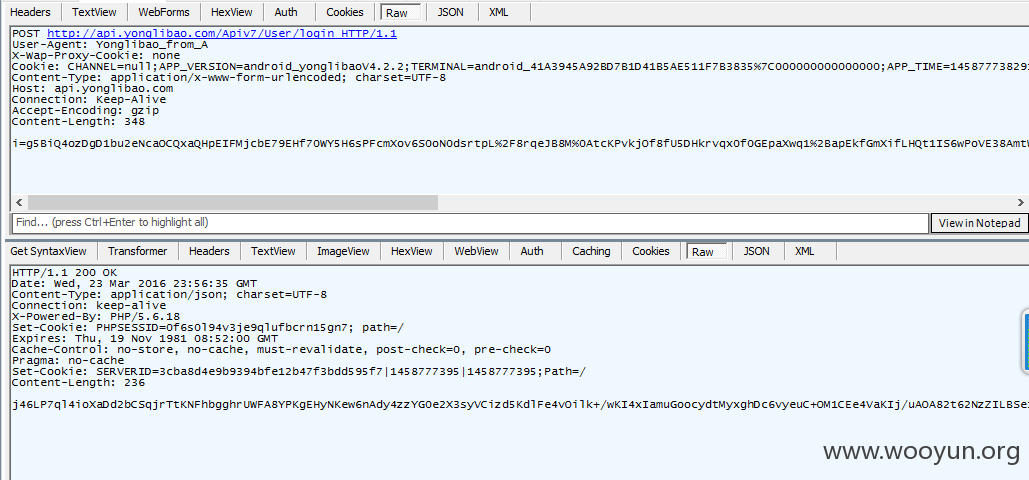The image size is (1029, 480).
Task: Click the 'Expires: Thu, 19 Nov 1981' line
Action: tap(145, 339)
